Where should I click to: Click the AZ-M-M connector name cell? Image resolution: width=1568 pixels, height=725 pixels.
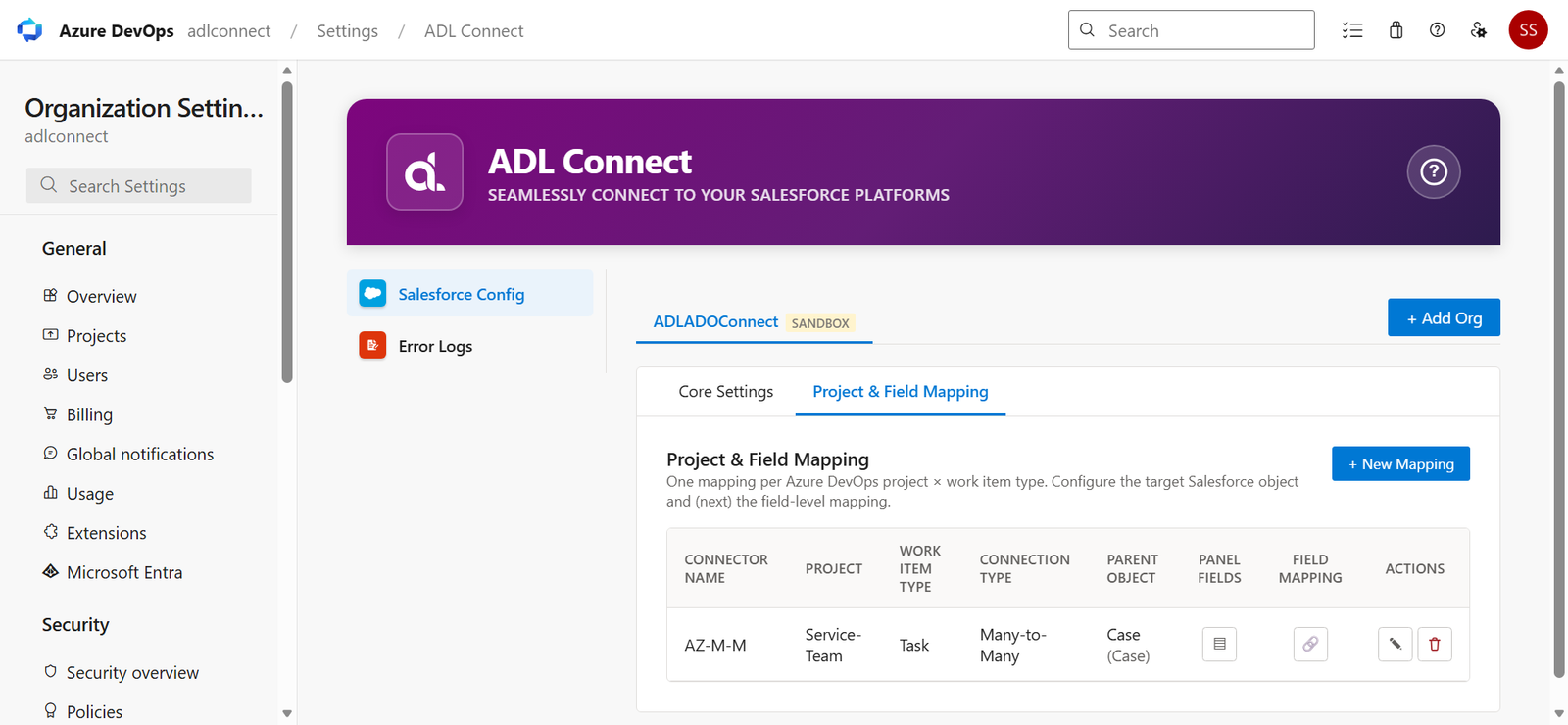[x=715, y=645]
